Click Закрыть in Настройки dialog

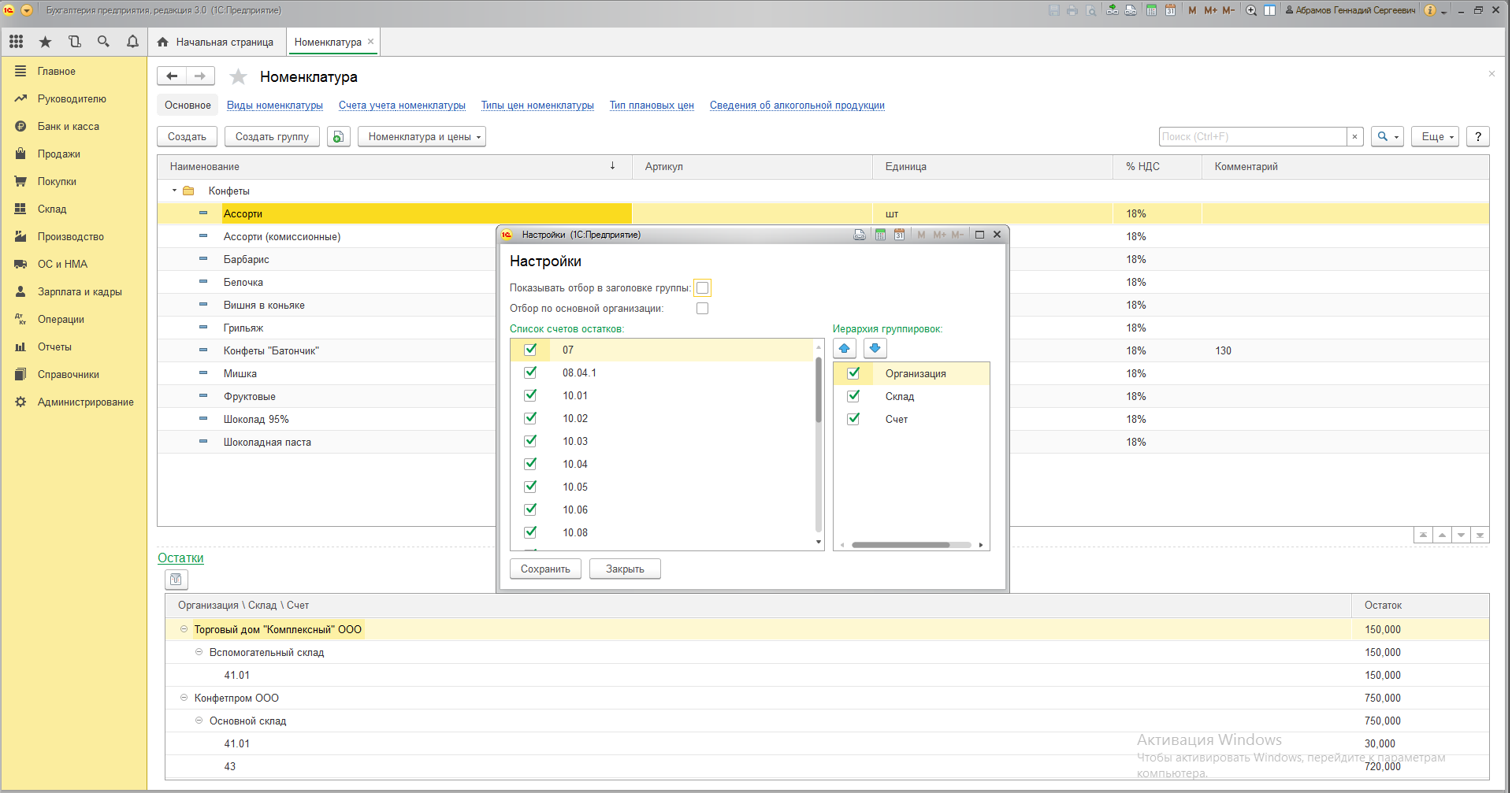pos(625,569)
